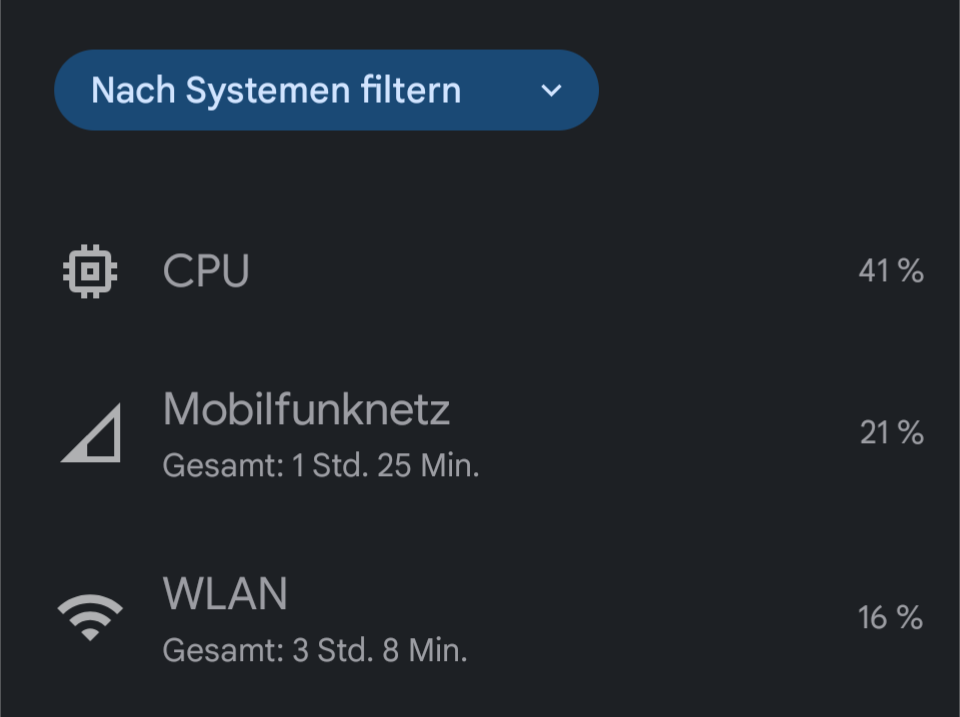This screenshot has height=717, width=960.
Task: Click the Wi-Fi signal icon
Action: pyautogui.click(x=90, y=617)
